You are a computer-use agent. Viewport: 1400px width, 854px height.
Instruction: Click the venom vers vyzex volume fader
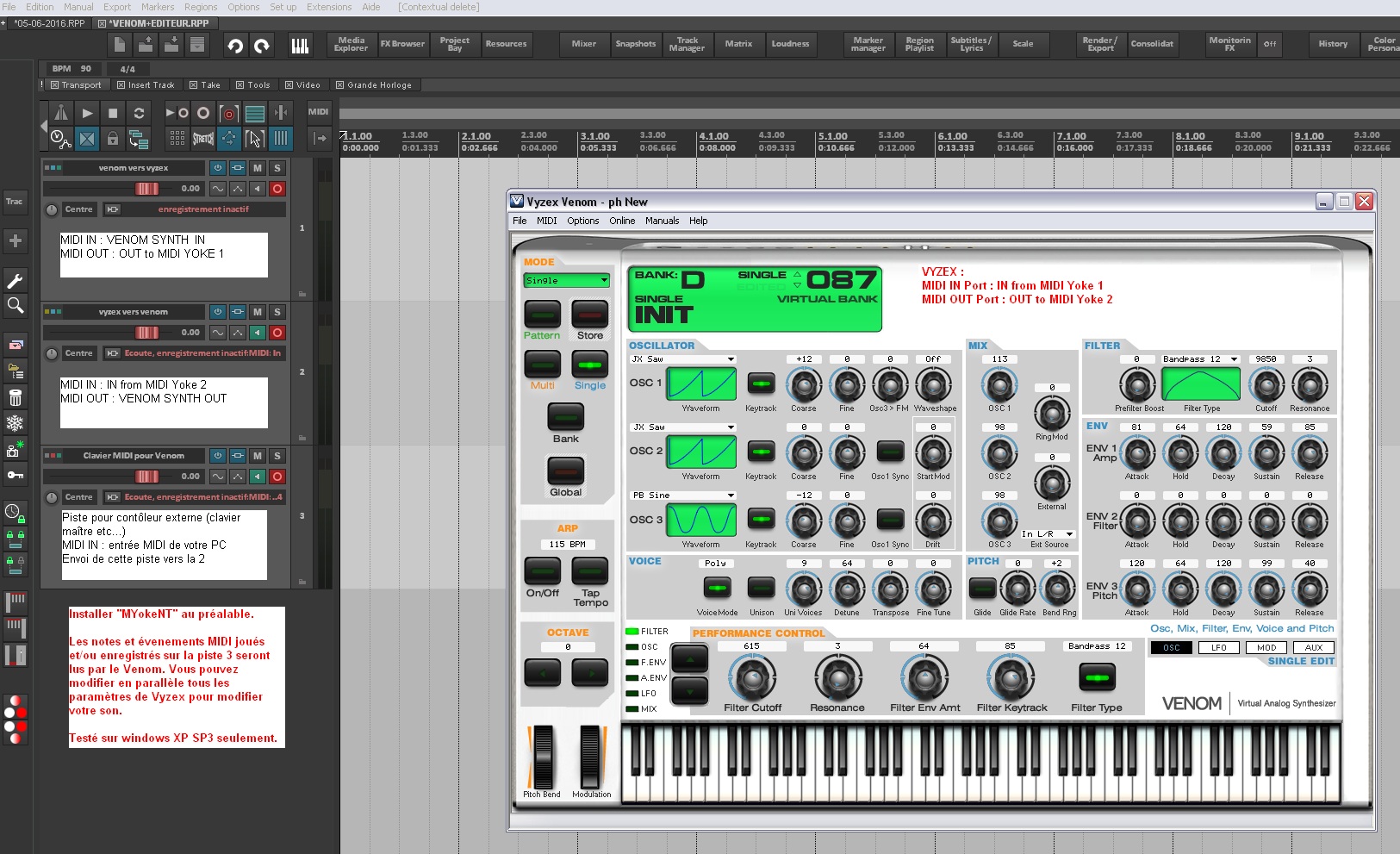point(146,189)
